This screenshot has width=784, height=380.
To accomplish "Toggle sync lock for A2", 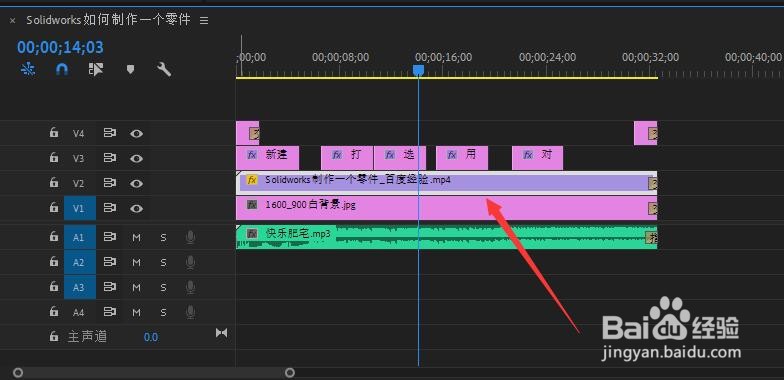I will click(x=110, y=262).
